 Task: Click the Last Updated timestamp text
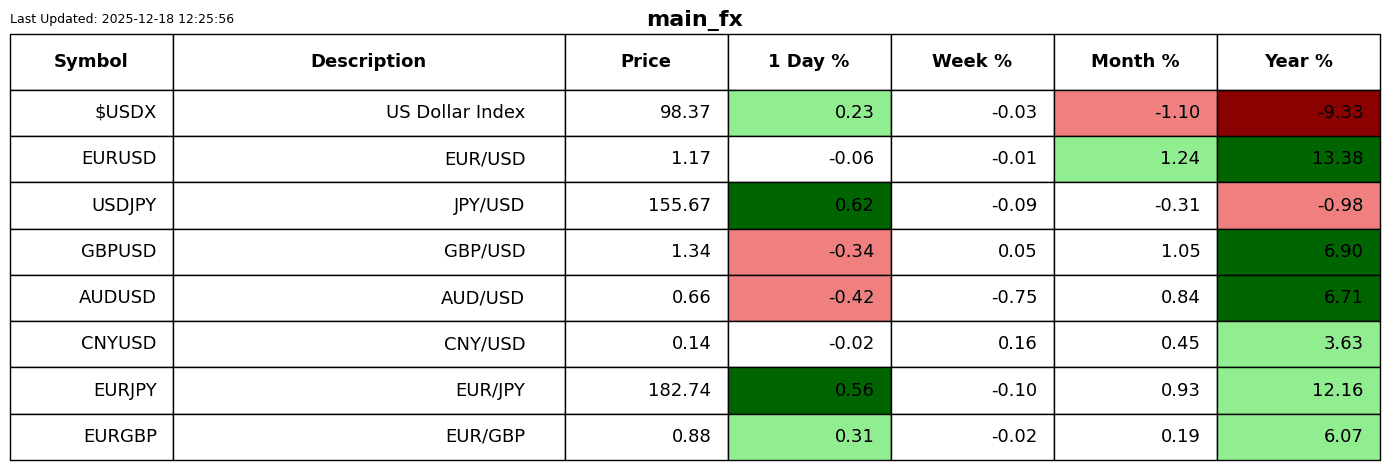122,19
